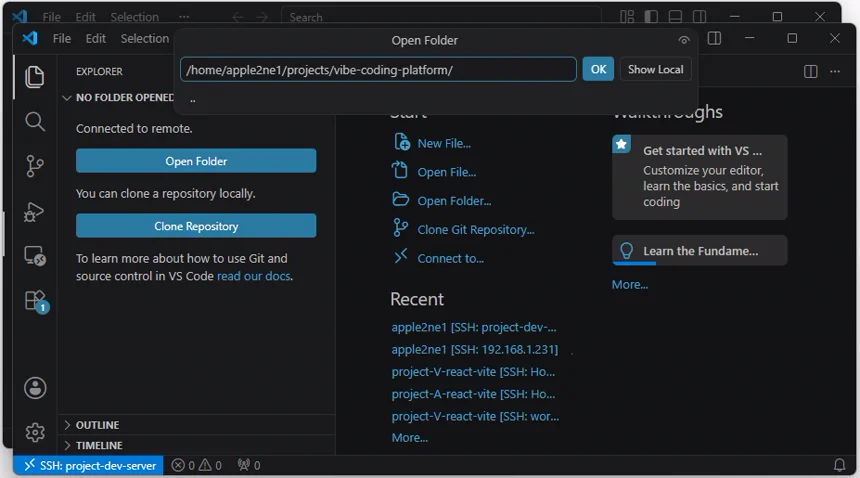The width and height of the screenshot is (860, 478).
Task: Click the SSH: project-dev-server remote indicator
Action: point(88,465)
